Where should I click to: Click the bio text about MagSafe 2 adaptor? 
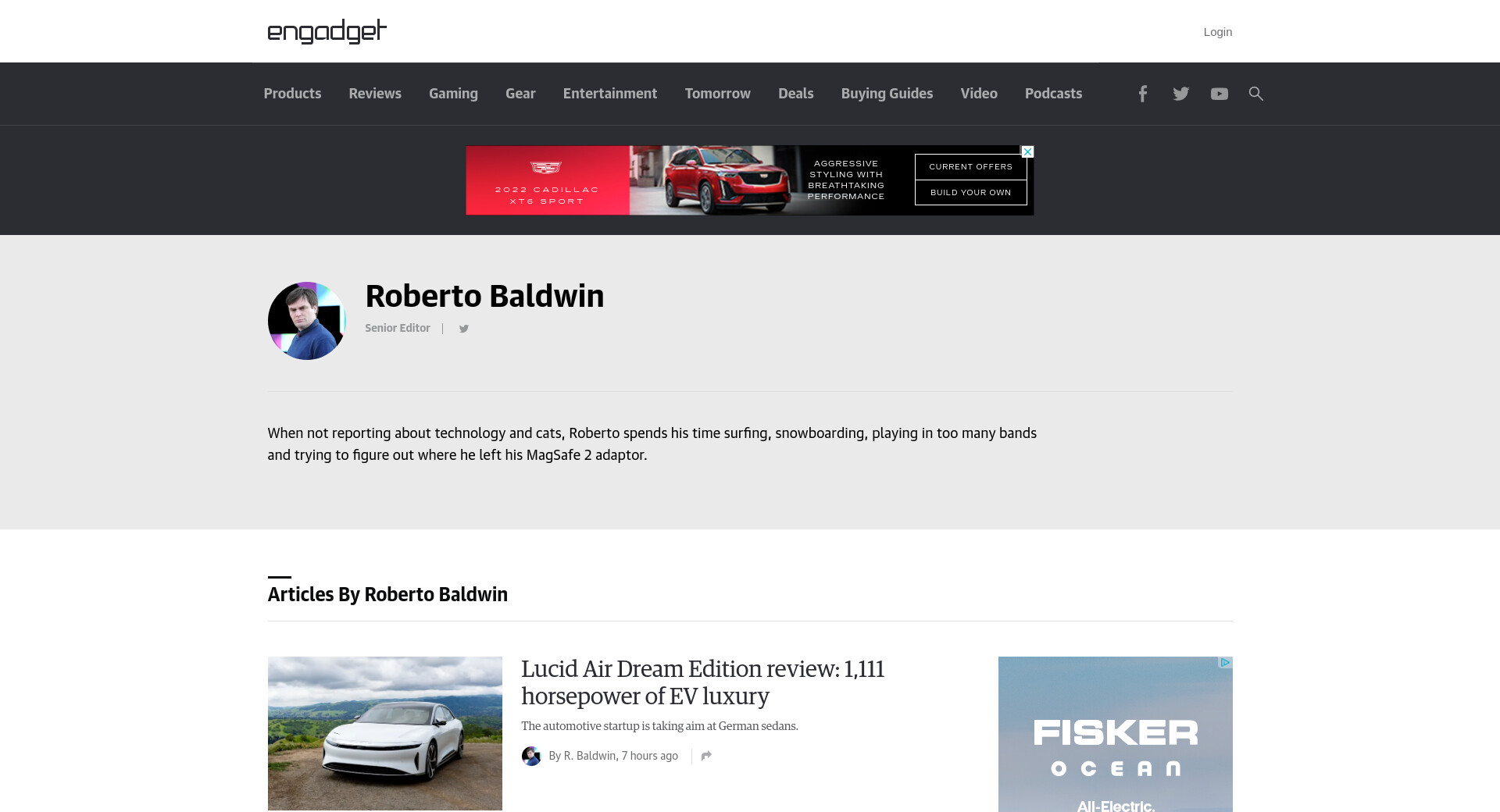tap(652, 444)
